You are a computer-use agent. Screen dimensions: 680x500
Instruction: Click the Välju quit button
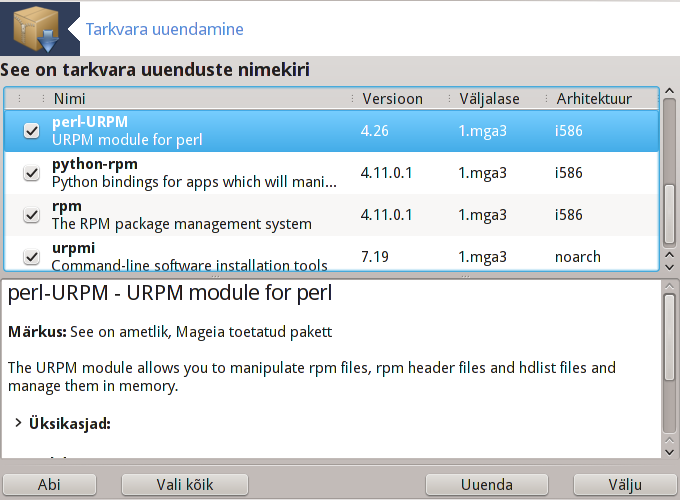(x=624, y=484)
